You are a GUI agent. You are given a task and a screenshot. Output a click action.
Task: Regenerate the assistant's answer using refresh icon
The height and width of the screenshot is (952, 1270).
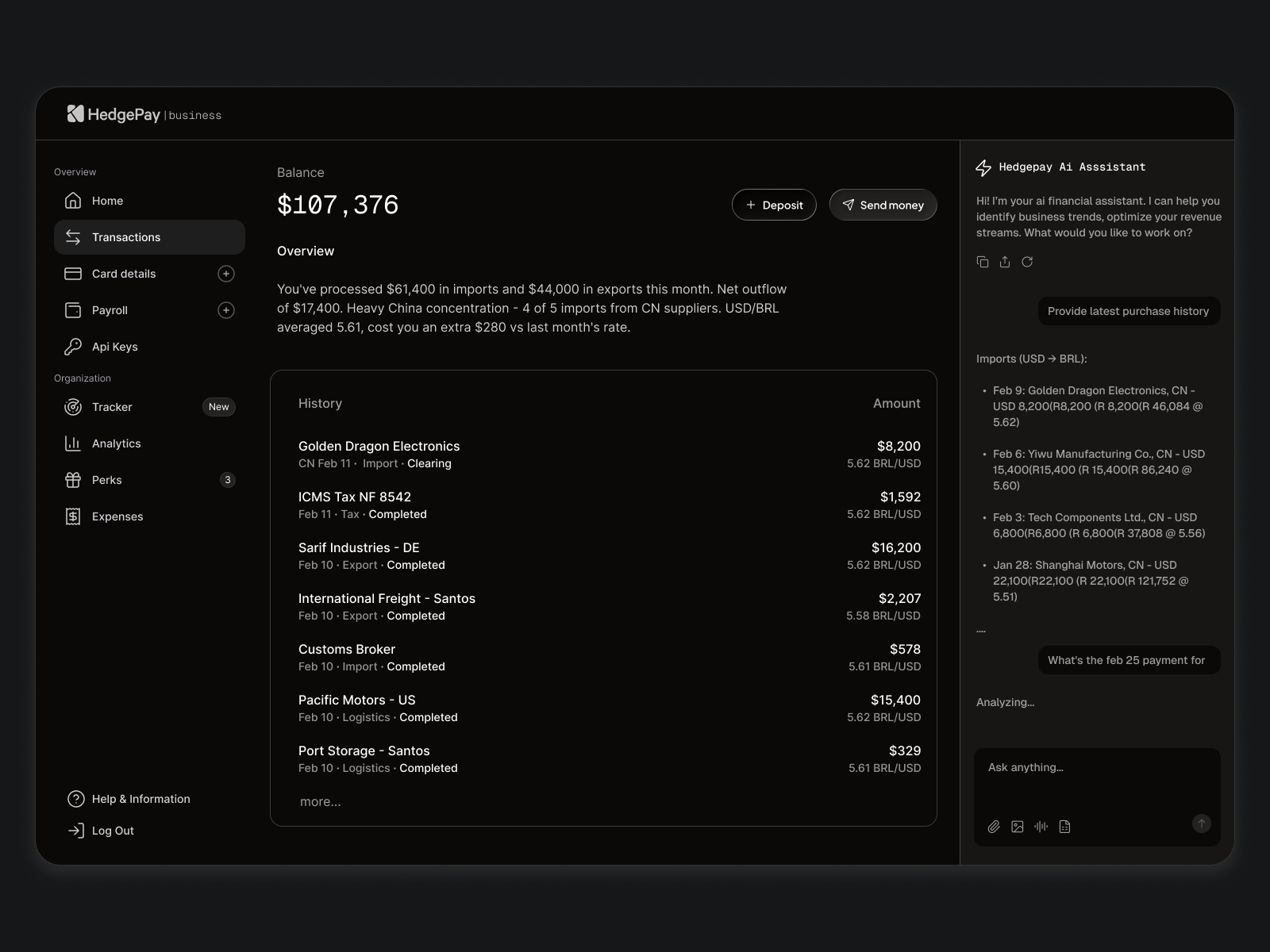pyautogui.click(x=1027, y=262)
